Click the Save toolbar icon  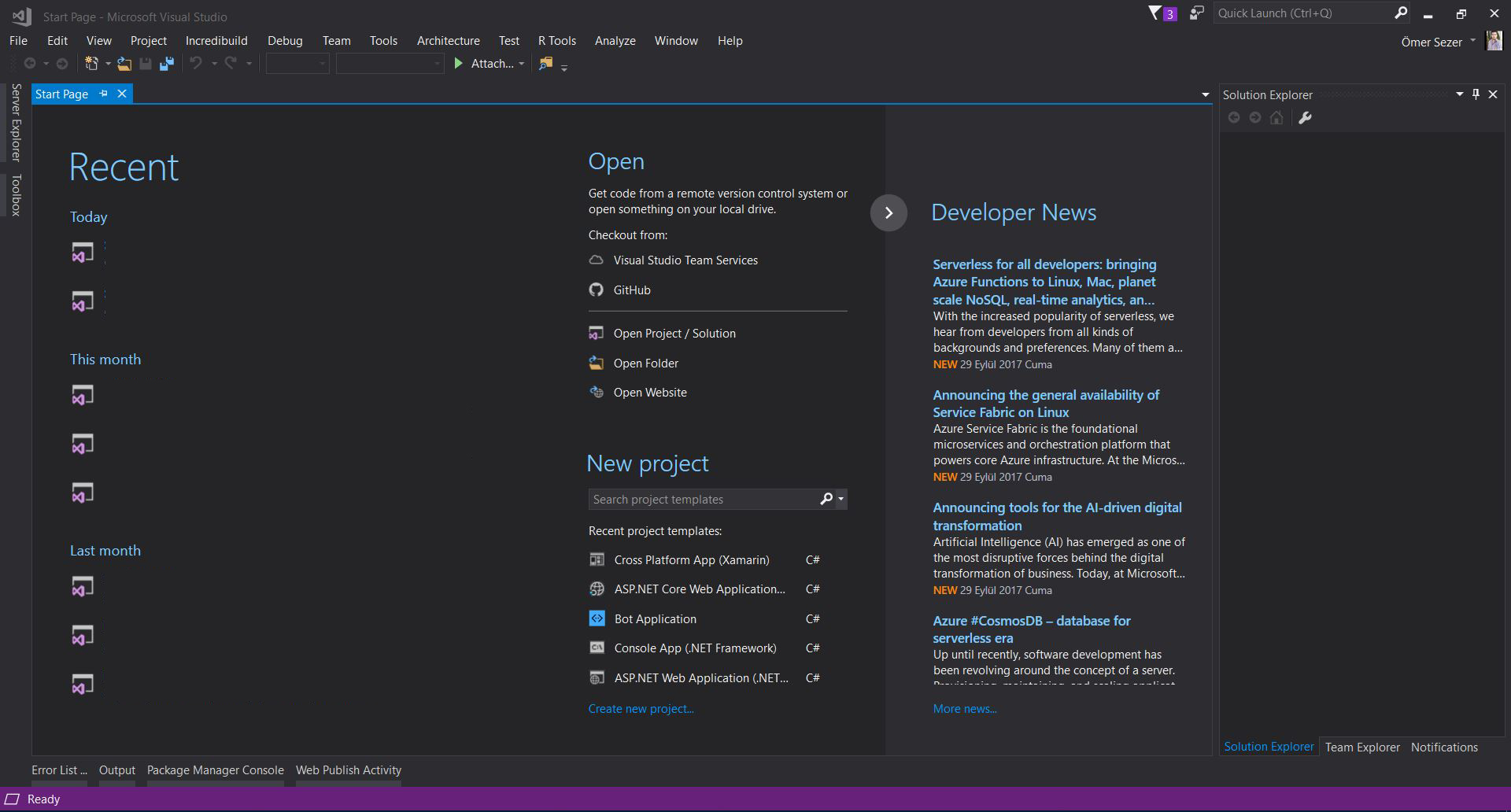146,64
